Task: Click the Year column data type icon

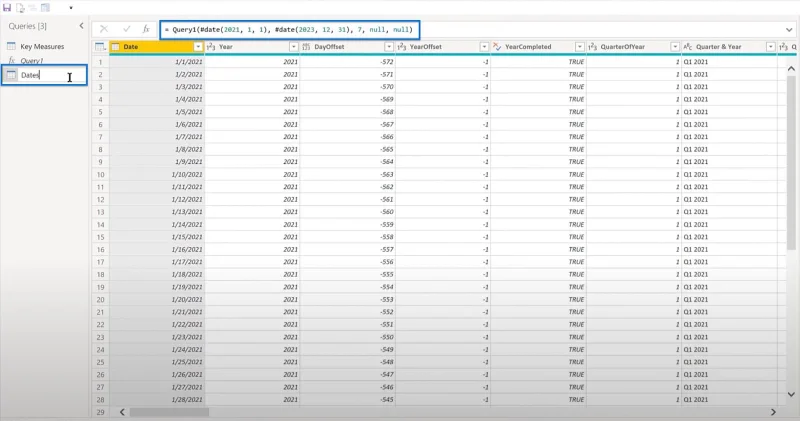Action: 211,47
